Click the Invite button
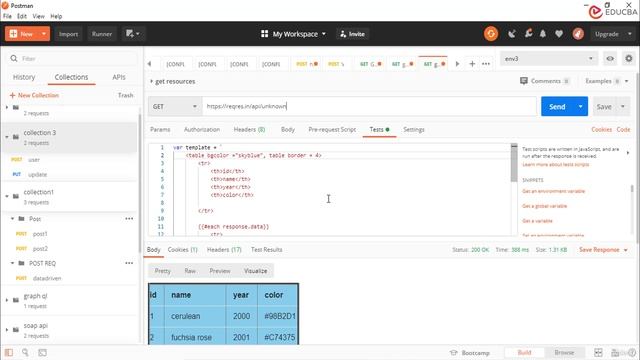This screenshot has height=360, width=640. click(353, 34)
